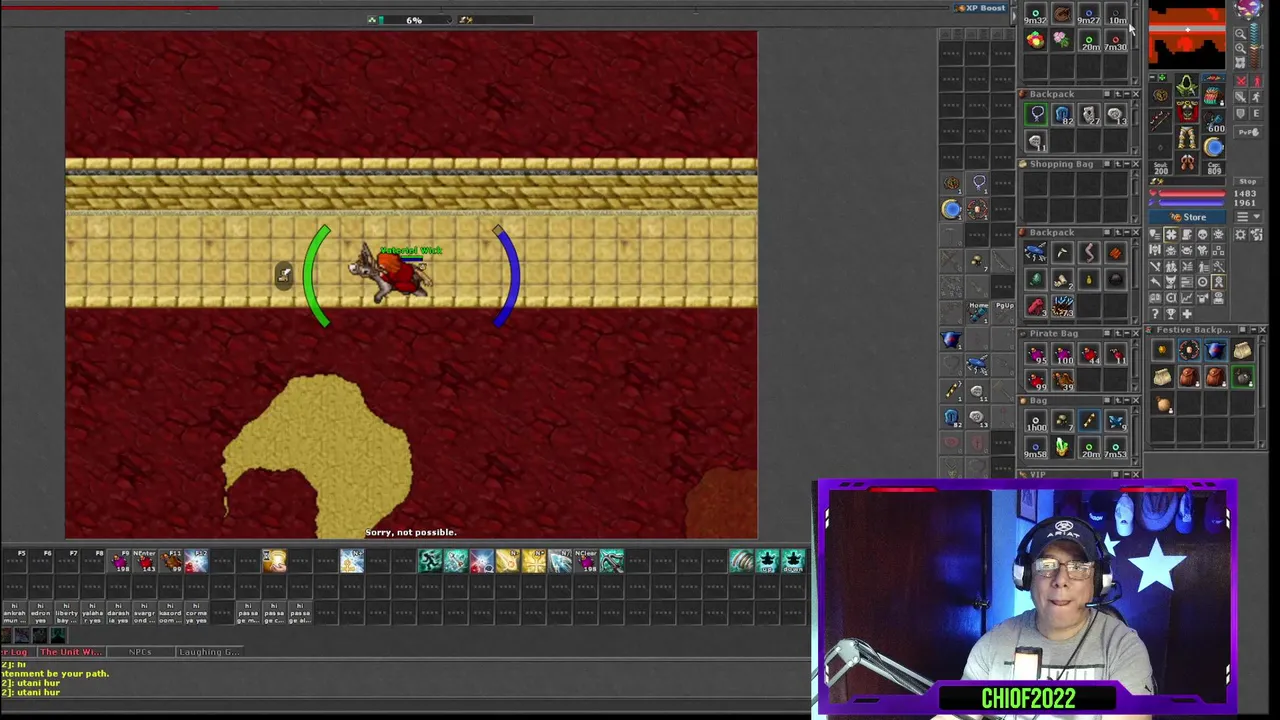This screenshot has height=720, width=1280.
Task: Click the 'hi liberty bay yes' text hotkey
Action: (66, 613)
